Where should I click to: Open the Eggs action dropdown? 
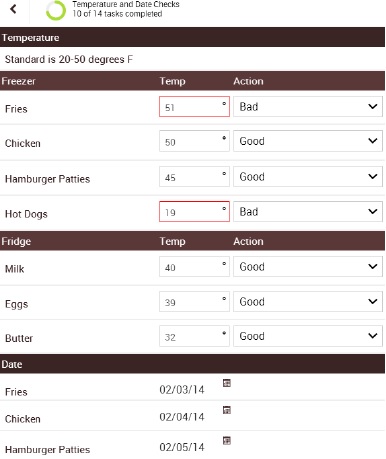tap(308, 302)
